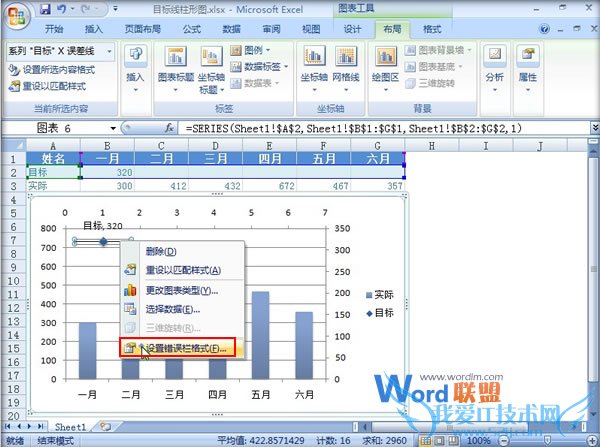Screen dimensions: 600x447
Task: Click 重设以匹配样式 in the ribbon
Action: pyautogui.click(x=47, y=86)
